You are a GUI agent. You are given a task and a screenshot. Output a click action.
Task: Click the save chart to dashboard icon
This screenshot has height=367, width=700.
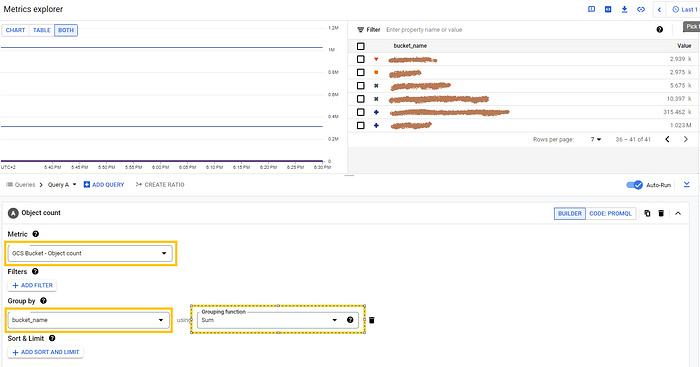[x=608, y=9]
